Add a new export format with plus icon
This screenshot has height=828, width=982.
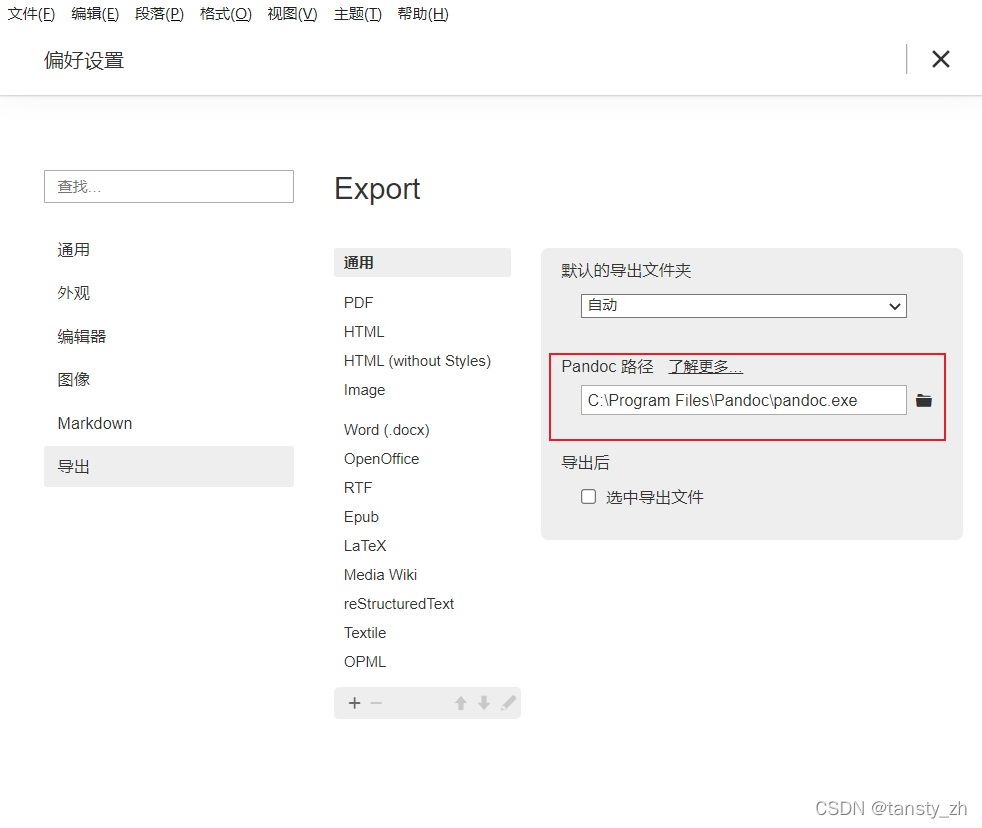(354, 703)
